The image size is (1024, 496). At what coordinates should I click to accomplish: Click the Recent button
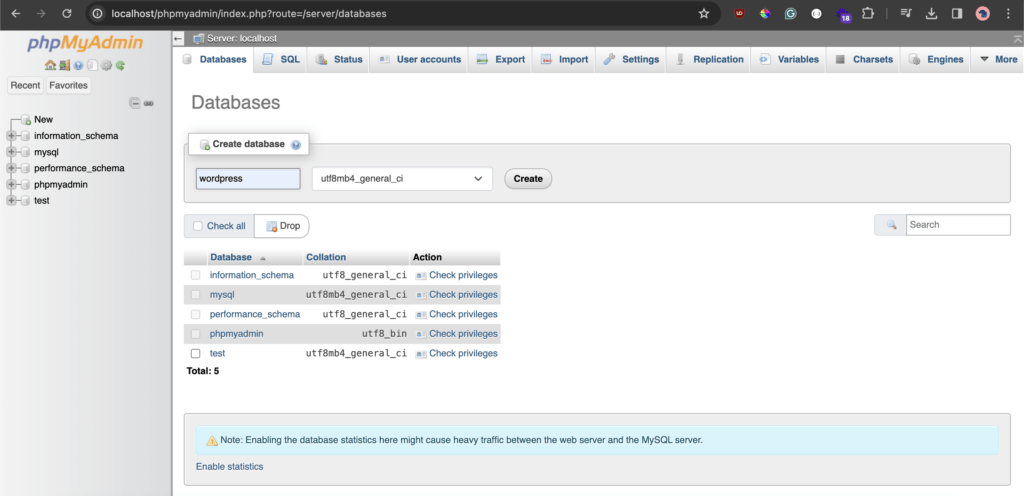coord(25,85)
